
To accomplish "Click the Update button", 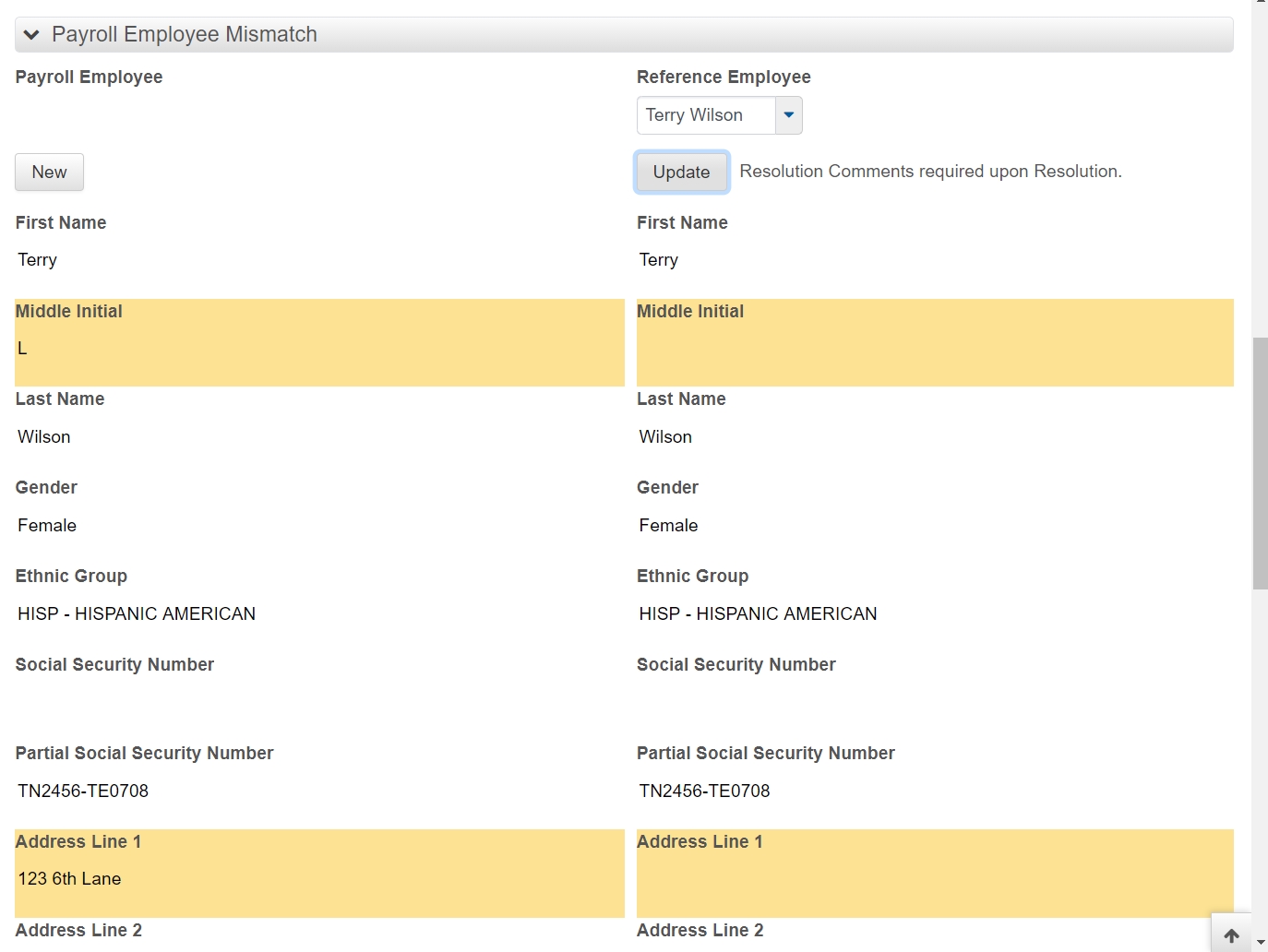I will pos(682,173).
